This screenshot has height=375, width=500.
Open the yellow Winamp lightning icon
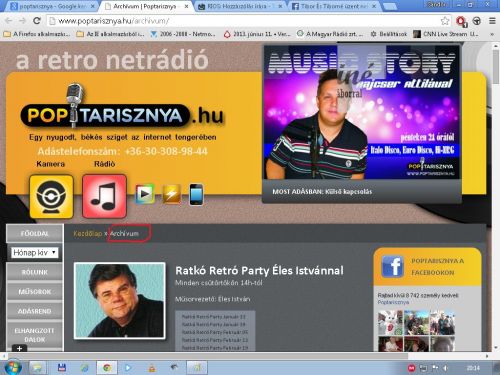[x=172, y=194]
